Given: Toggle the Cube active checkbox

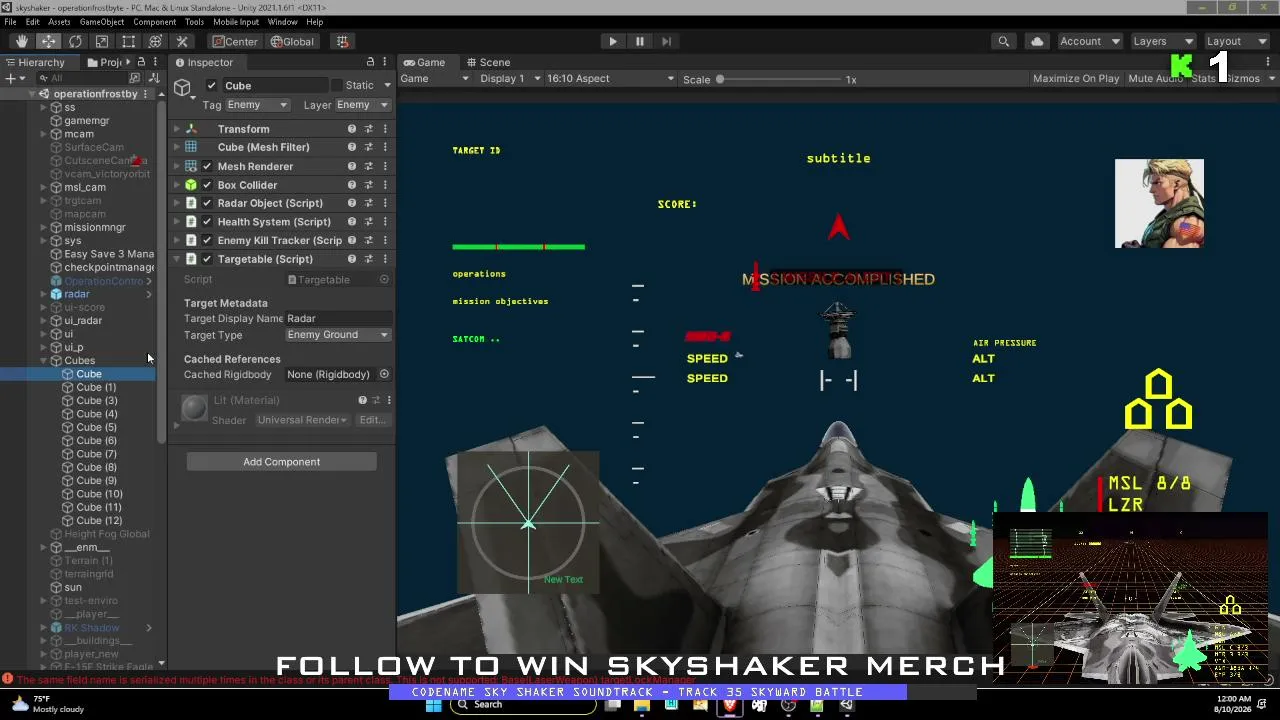Looking at the screenshot, I should click(211, 85).
